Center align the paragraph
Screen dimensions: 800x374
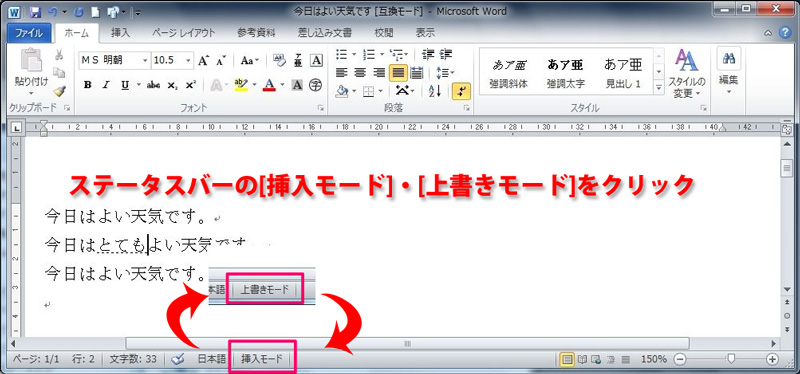[361, 72]
